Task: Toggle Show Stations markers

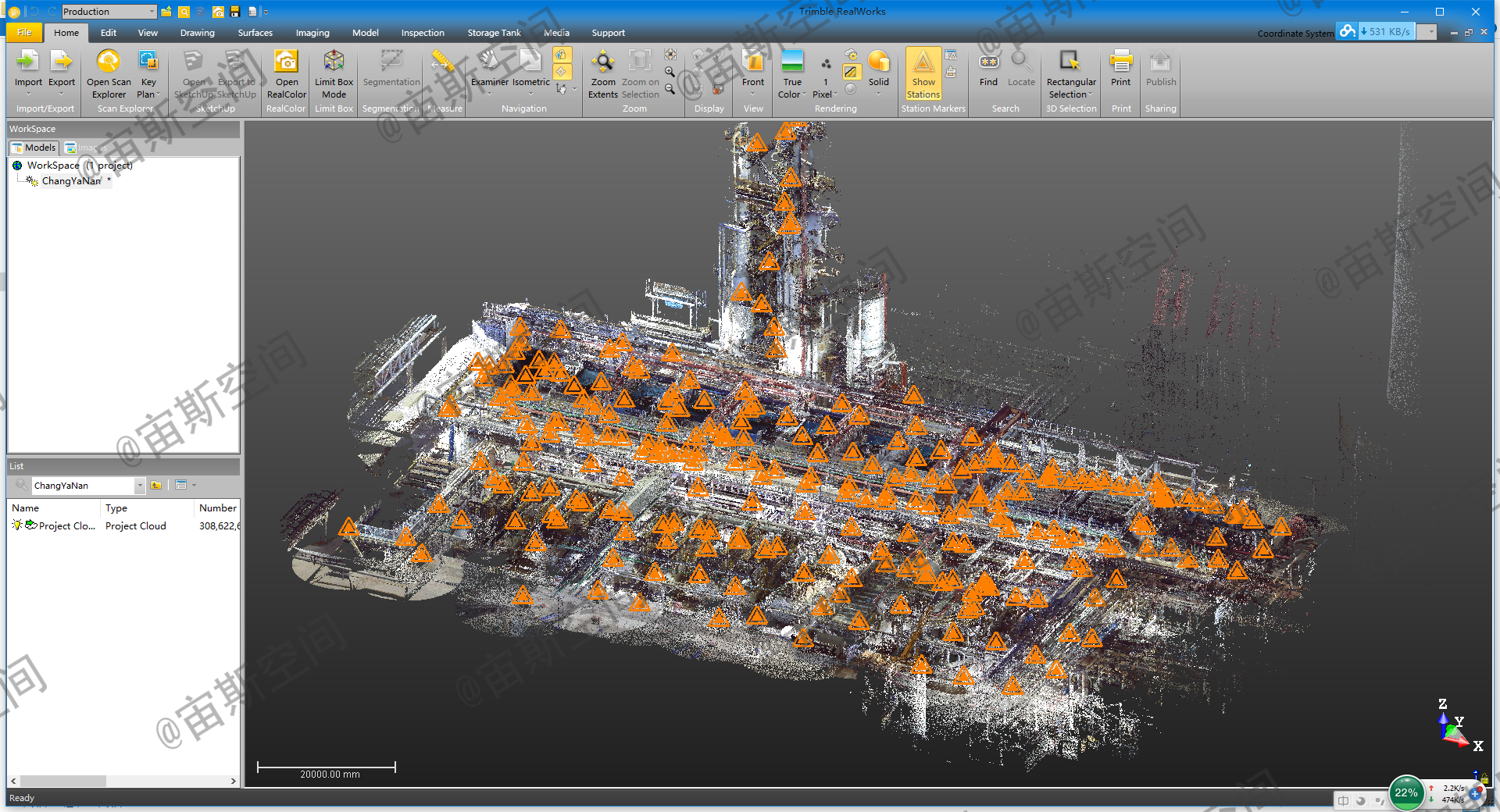Action: click(x=923, y=74)
